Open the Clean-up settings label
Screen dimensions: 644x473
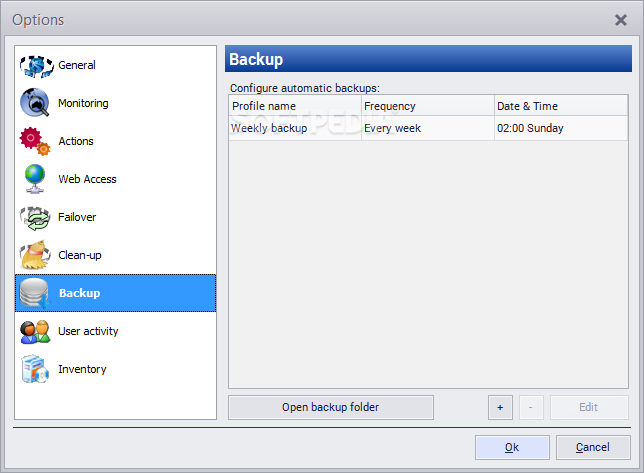80,255
